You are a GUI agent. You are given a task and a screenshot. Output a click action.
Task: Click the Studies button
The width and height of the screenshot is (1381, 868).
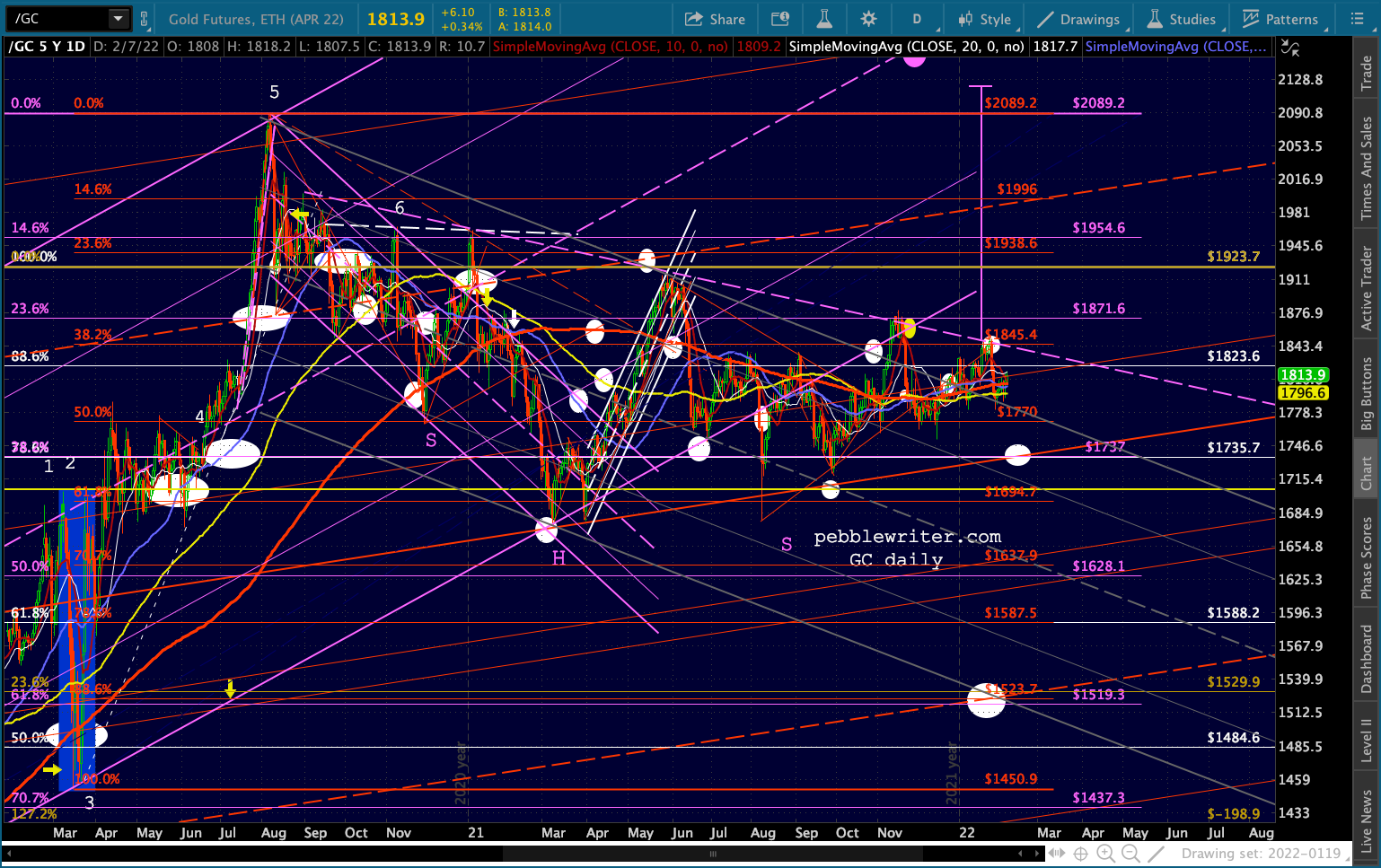(x=1182, y=19)
